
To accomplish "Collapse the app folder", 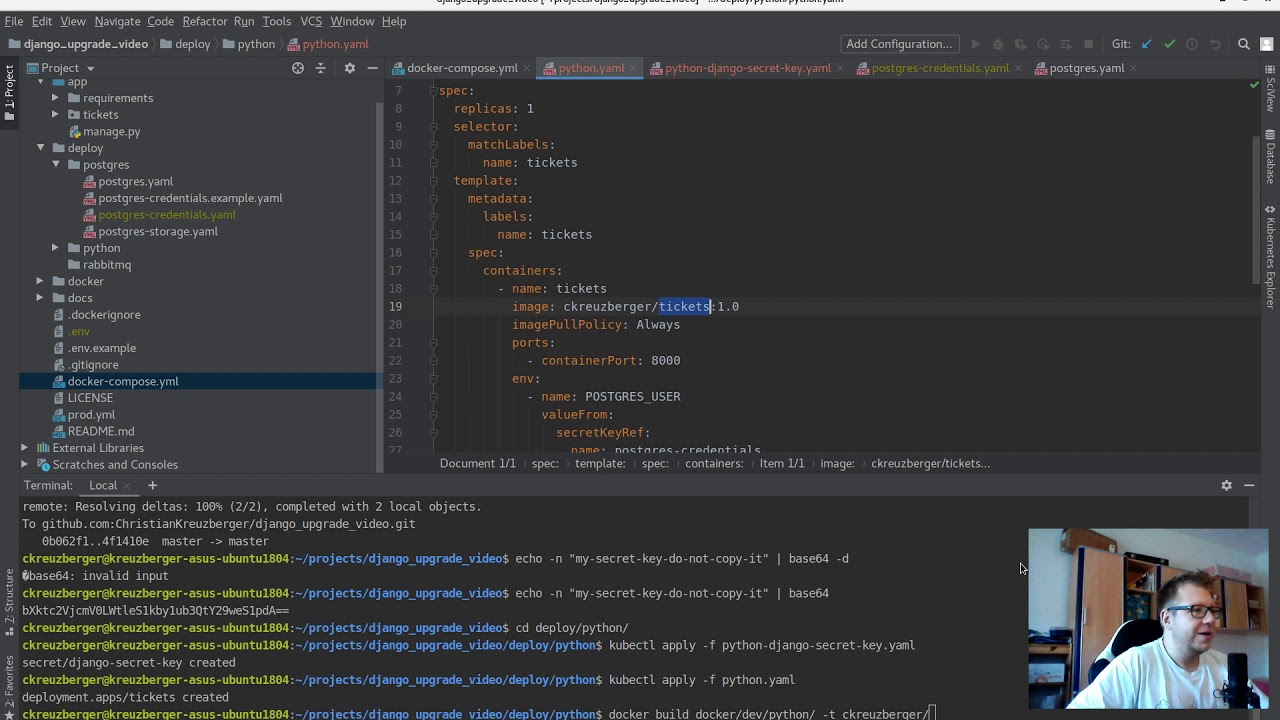I will coord(41,81).
